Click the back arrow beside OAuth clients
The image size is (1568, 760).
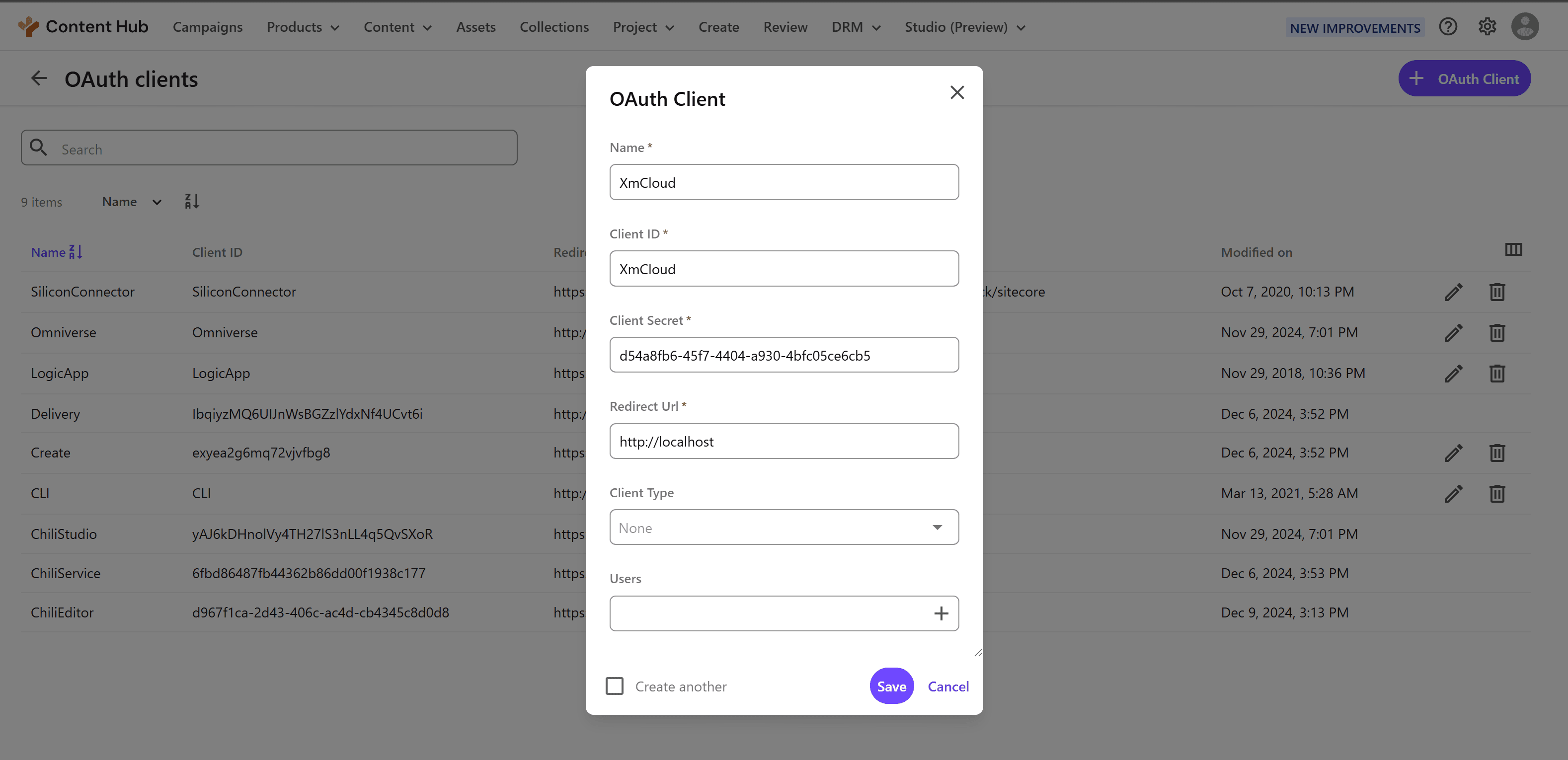tap(39, 78)
